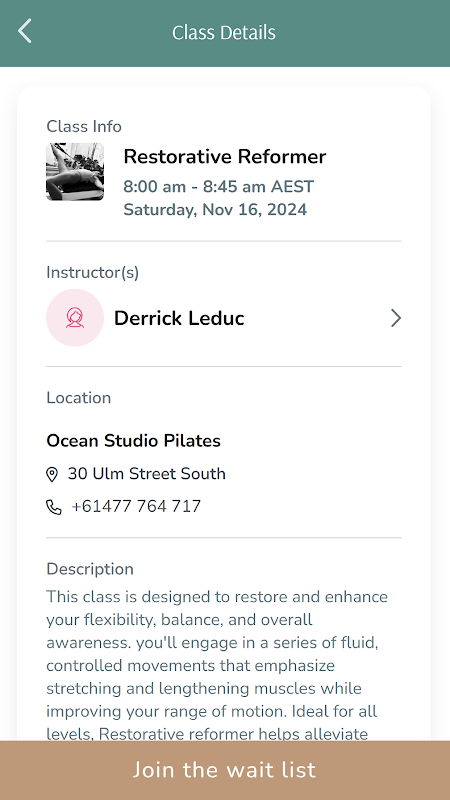The height and width of the screenshot is (800, 450).
Task: Tap the Restorative Reformer class title
Action: 225,157
